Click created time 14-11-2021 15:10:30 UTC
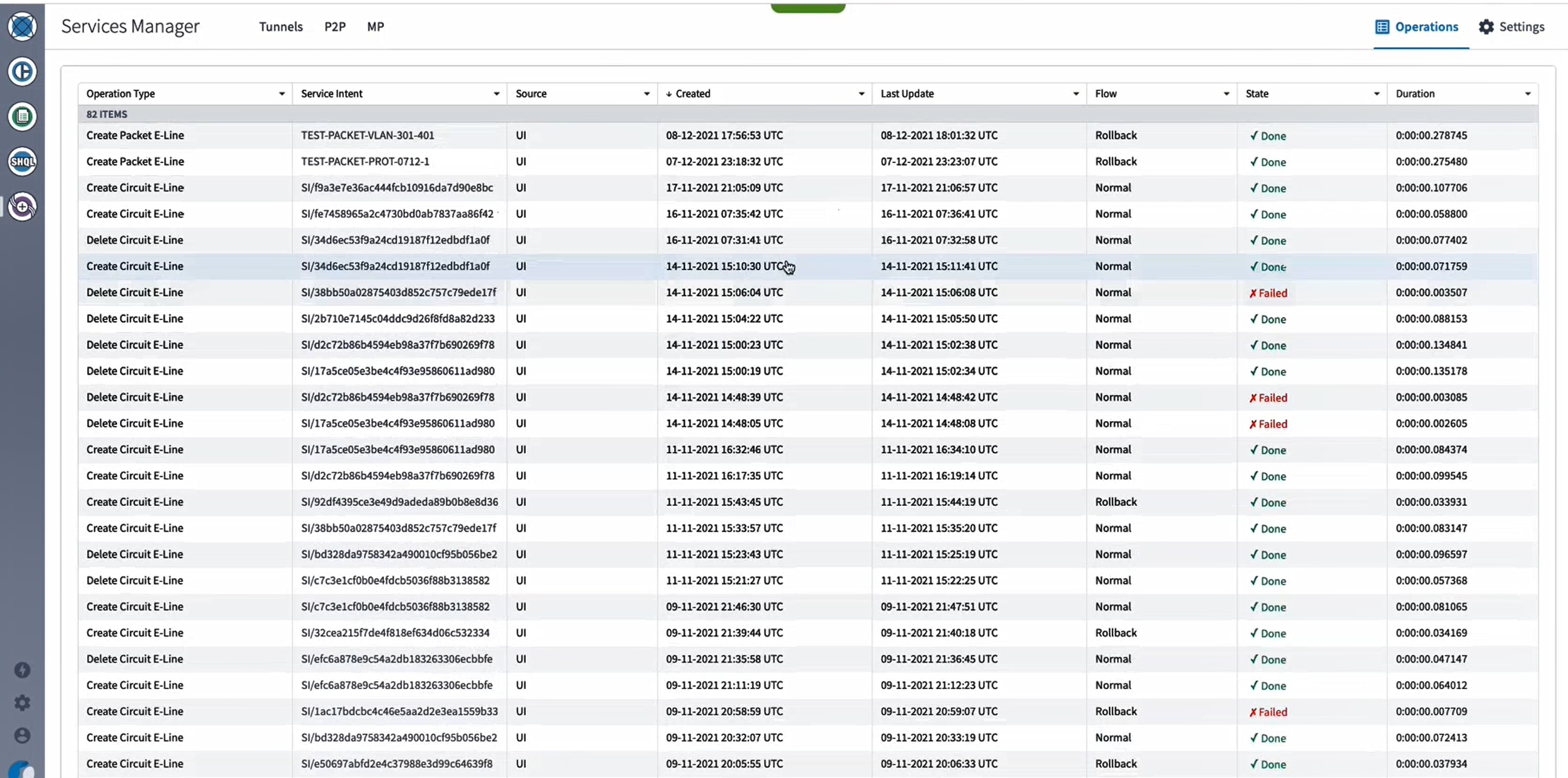The image size is (1568, 778). pos(724,266)
